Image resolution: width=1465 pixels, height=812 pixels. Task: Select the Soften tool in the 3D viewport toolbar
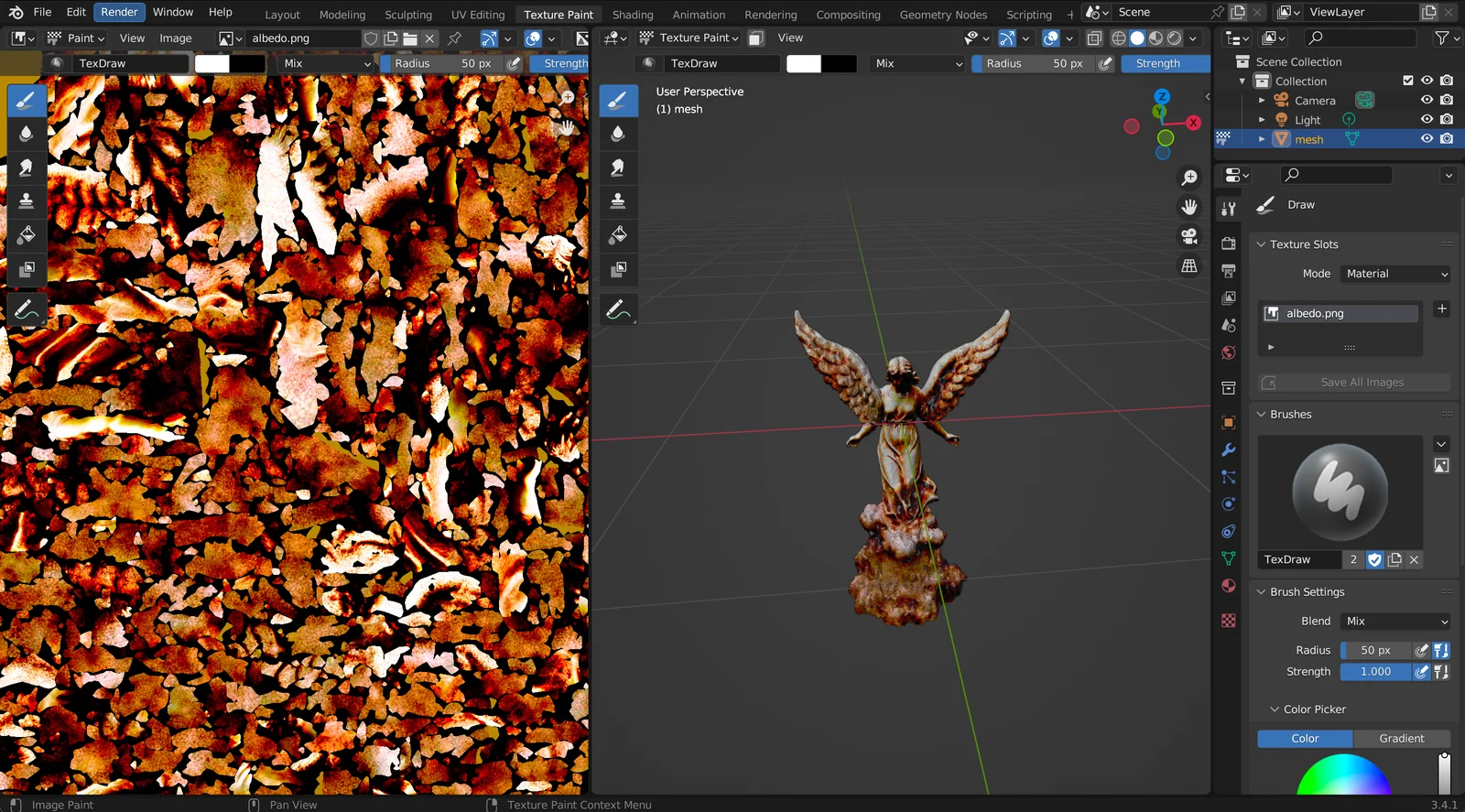[x=618, y=134]
